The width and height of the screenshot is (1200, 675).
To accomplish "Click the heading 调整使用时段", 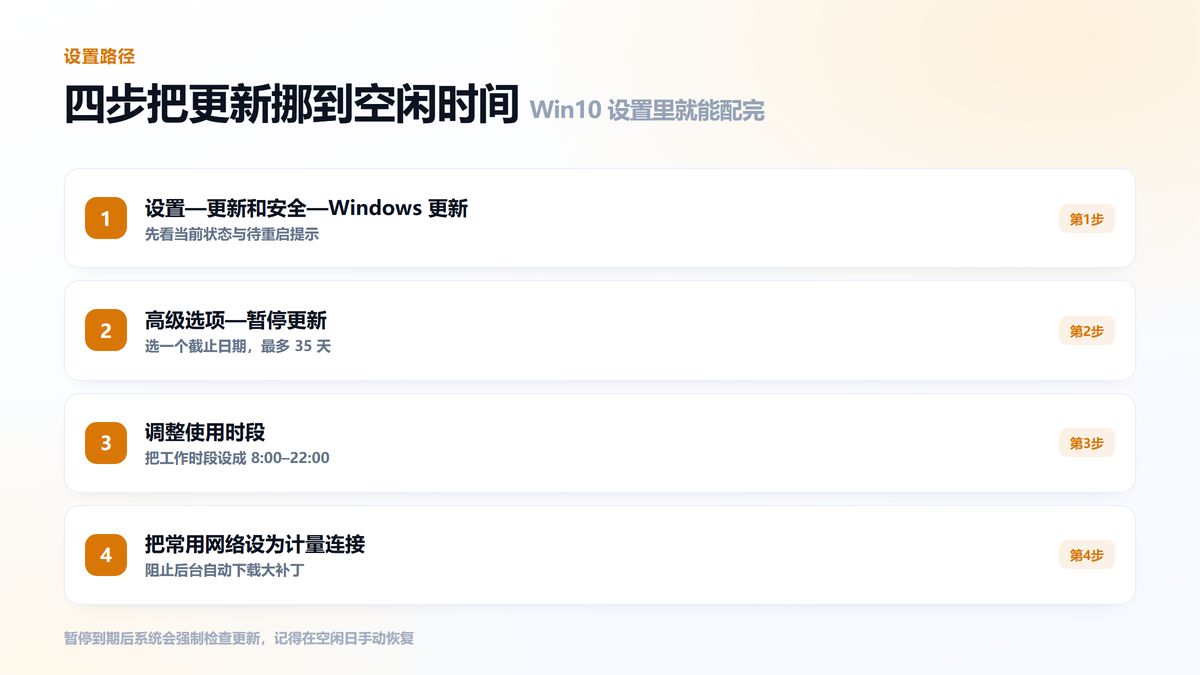I will tap(205, 432).
